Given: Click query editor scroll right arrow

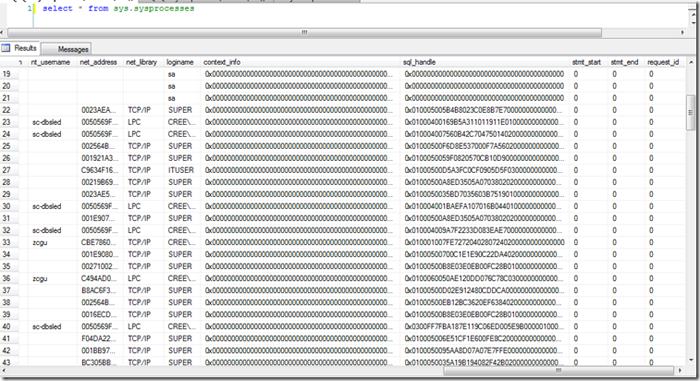Looking at the screenshot, I should pos(682,33).
